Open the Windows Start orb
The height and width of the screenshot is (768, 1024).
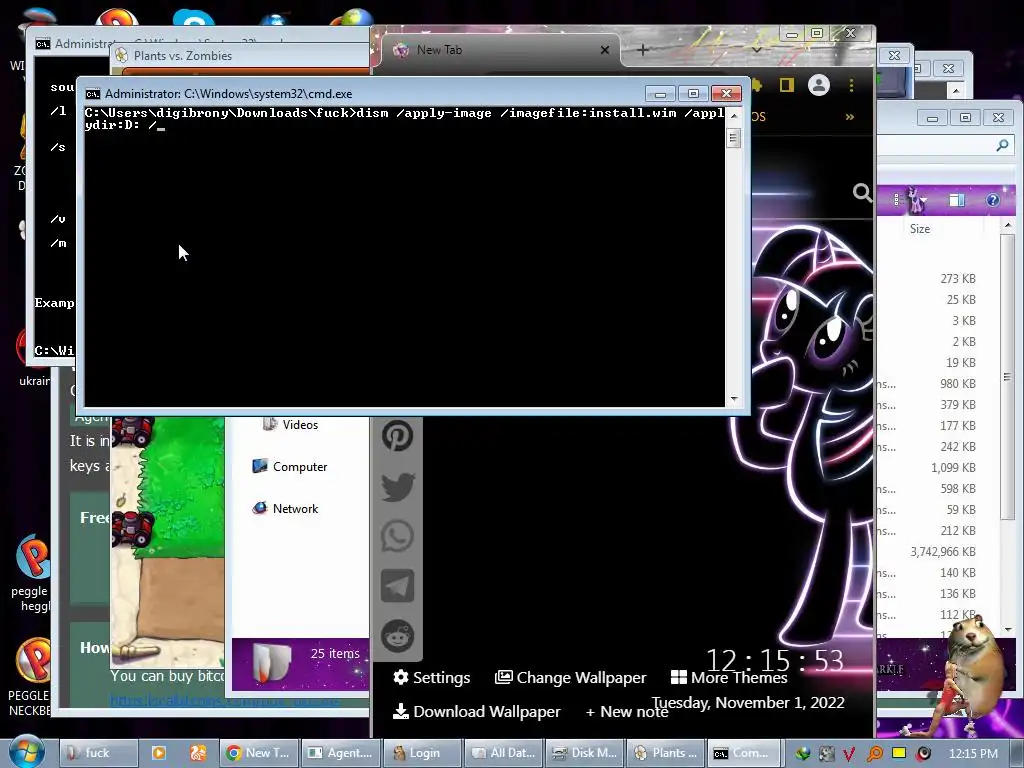coord(26,752)
